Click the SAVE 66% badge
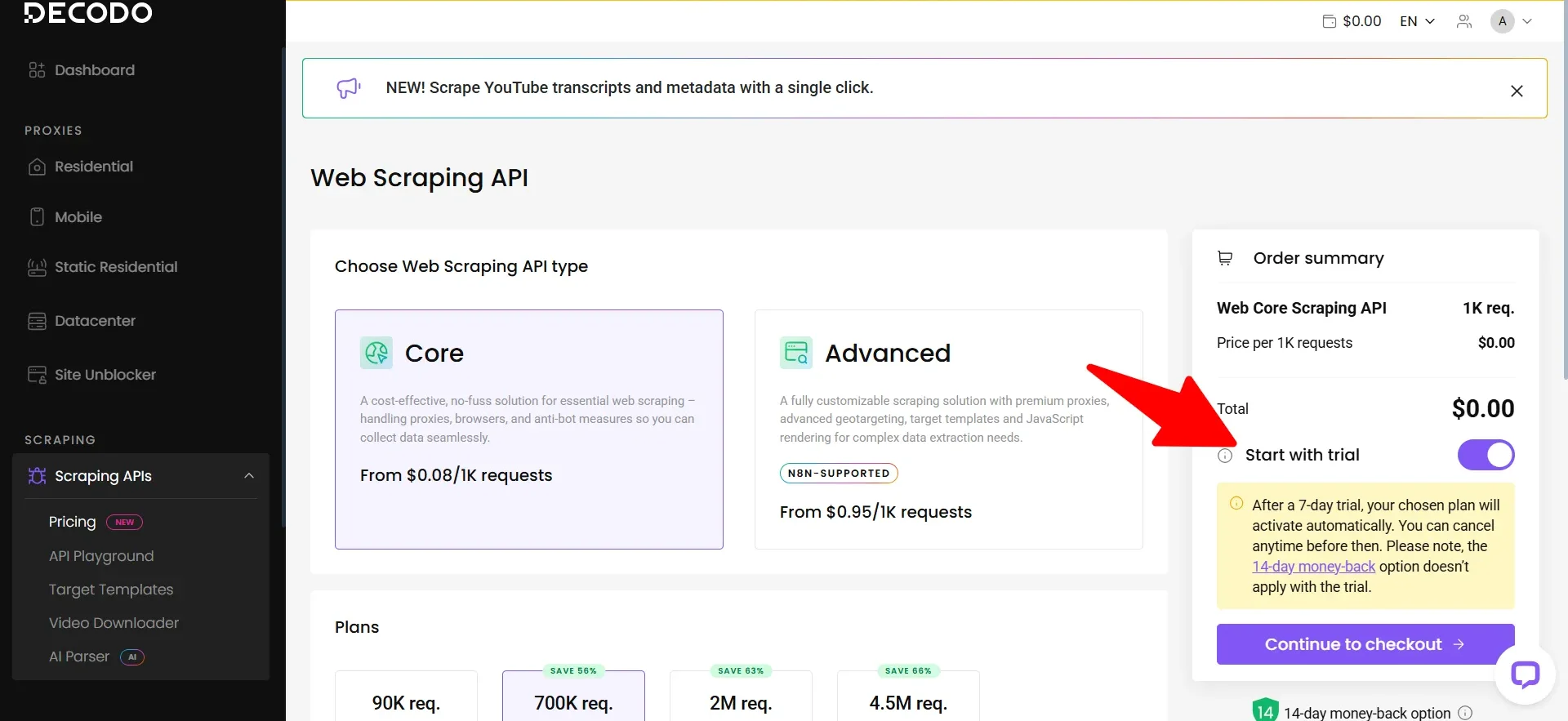Screen dimensions: 1568x721 pyautogui.click(x=908, y=671)
